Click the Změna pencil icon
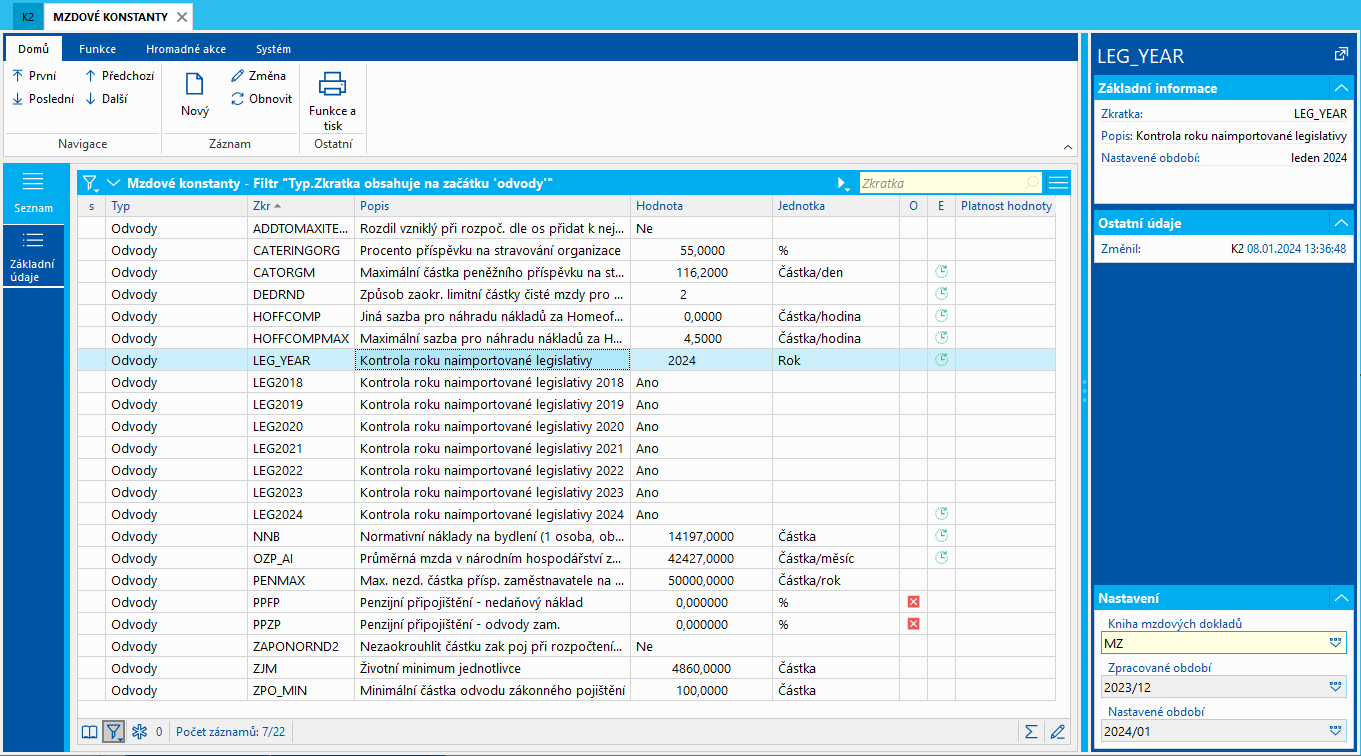 point(237,76)
